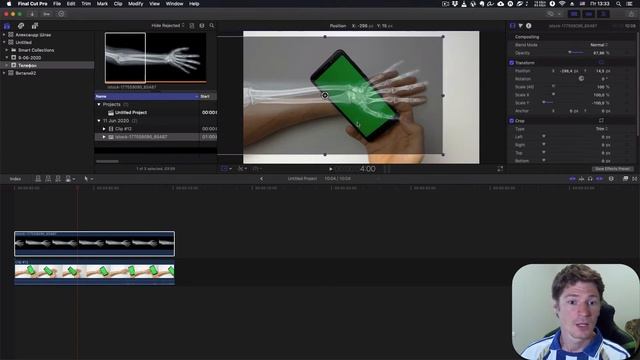Open the Libraries sidebar icon
This screenshot has width=640, height=360.
pos(7,26)
